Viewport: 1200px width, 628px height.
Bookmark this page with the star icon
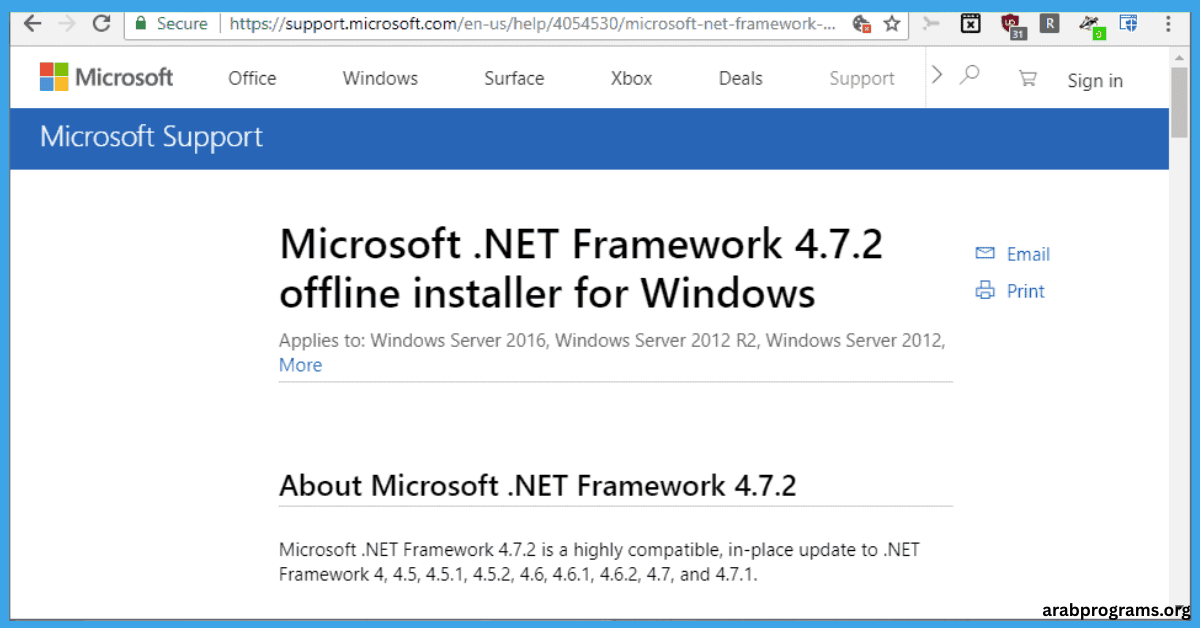891,23
